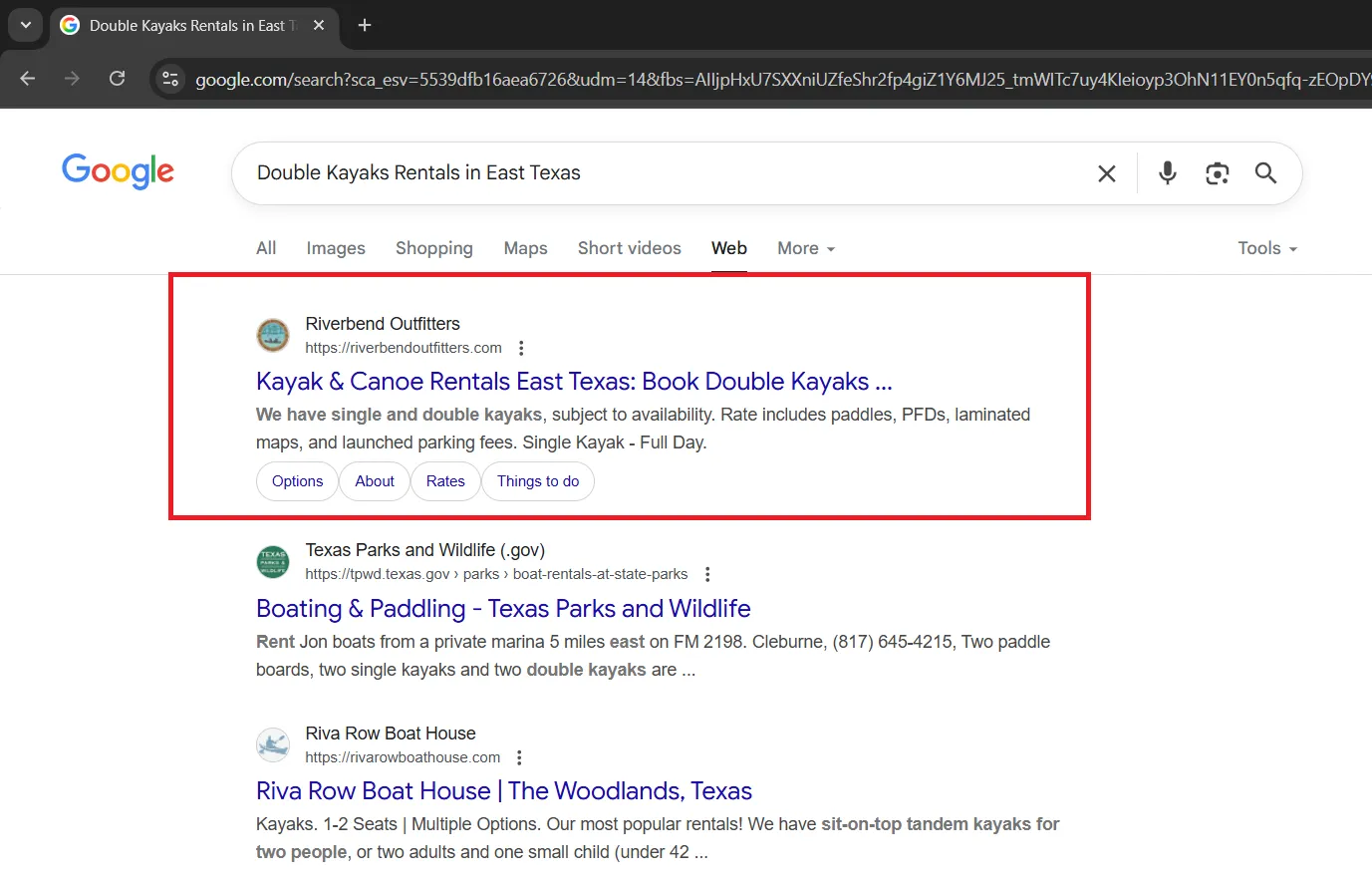Click the Google logo

pyautogui.click(x=118, y=171)
